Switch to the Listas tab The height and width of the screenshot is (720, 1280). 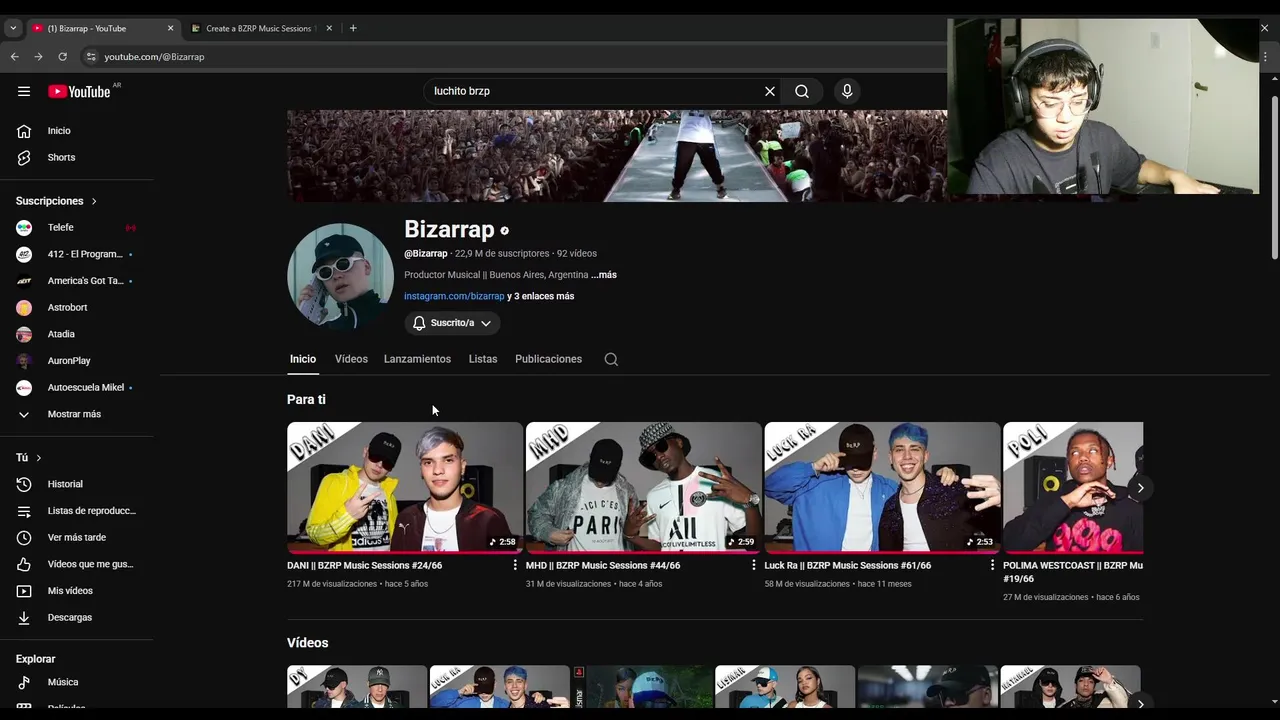point(483,359)
